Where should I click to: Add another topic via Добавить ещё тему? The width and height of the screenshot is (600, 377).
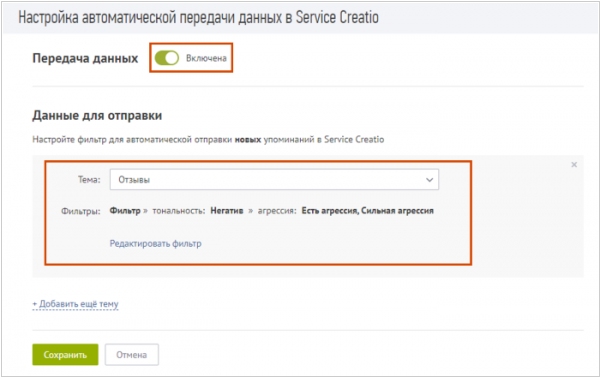75,304
